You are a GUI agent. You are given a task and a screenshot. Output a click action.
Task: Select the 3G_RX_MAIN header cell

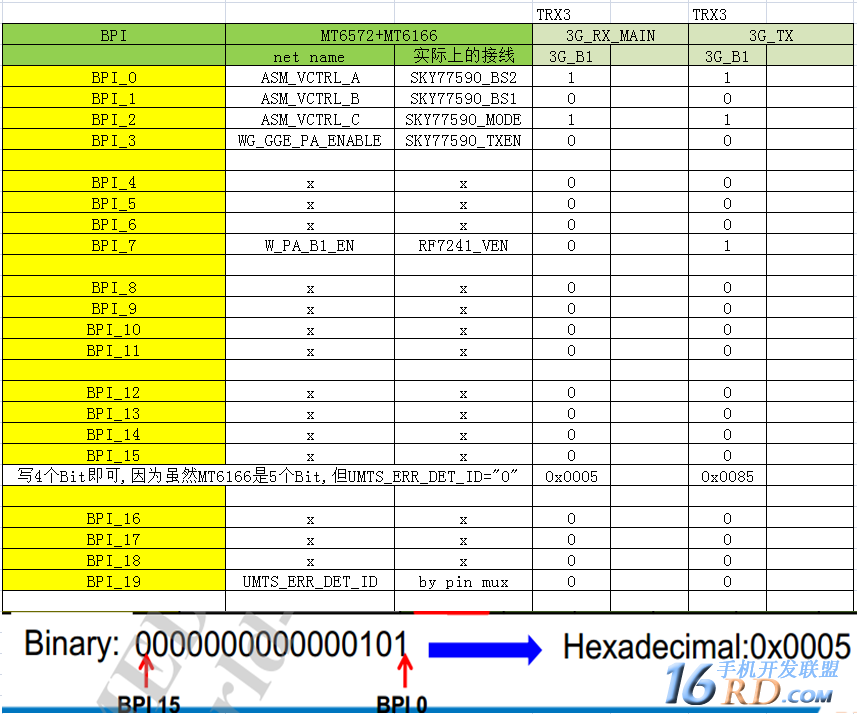click(610, 35)
